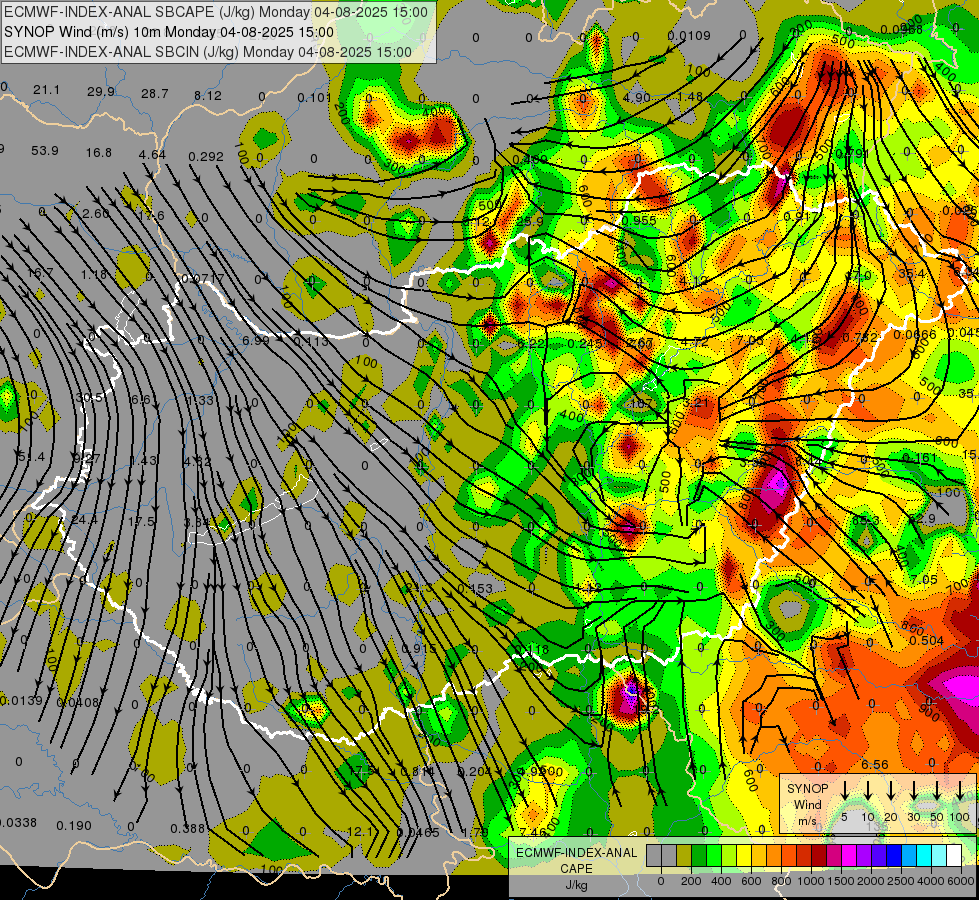Click 'ECMWF-INDEX-ANAL' label in bottom legend
This screenshot has height=900, width=979.
click(576, 853)
